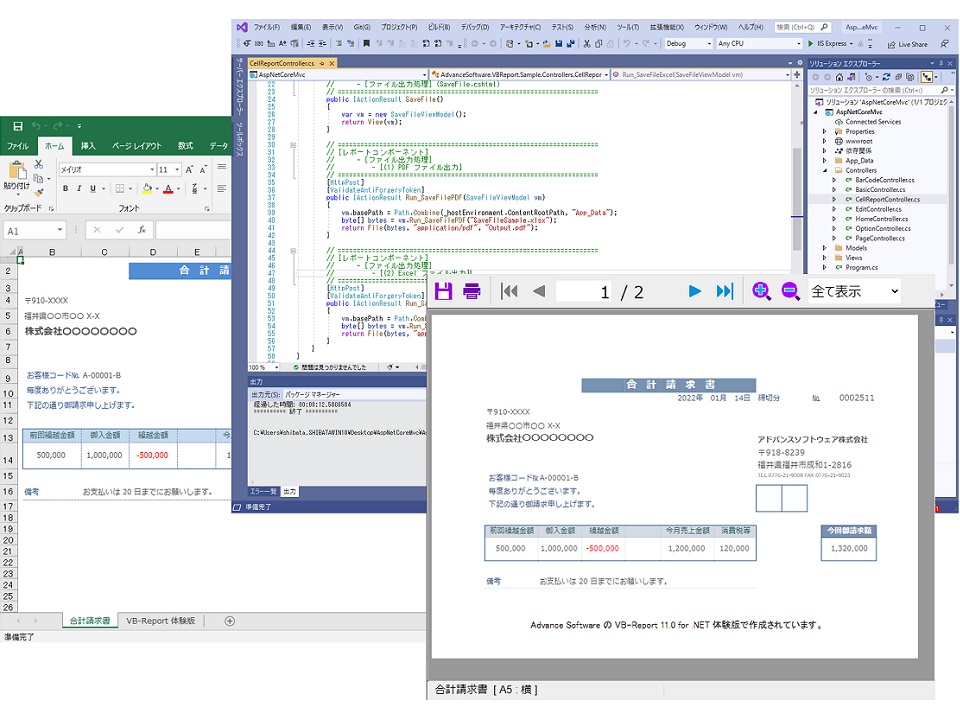Open the ヘルプ(H) menu in Visual Studio
This screenshot has width=960, height=720.
pos(751,28)
